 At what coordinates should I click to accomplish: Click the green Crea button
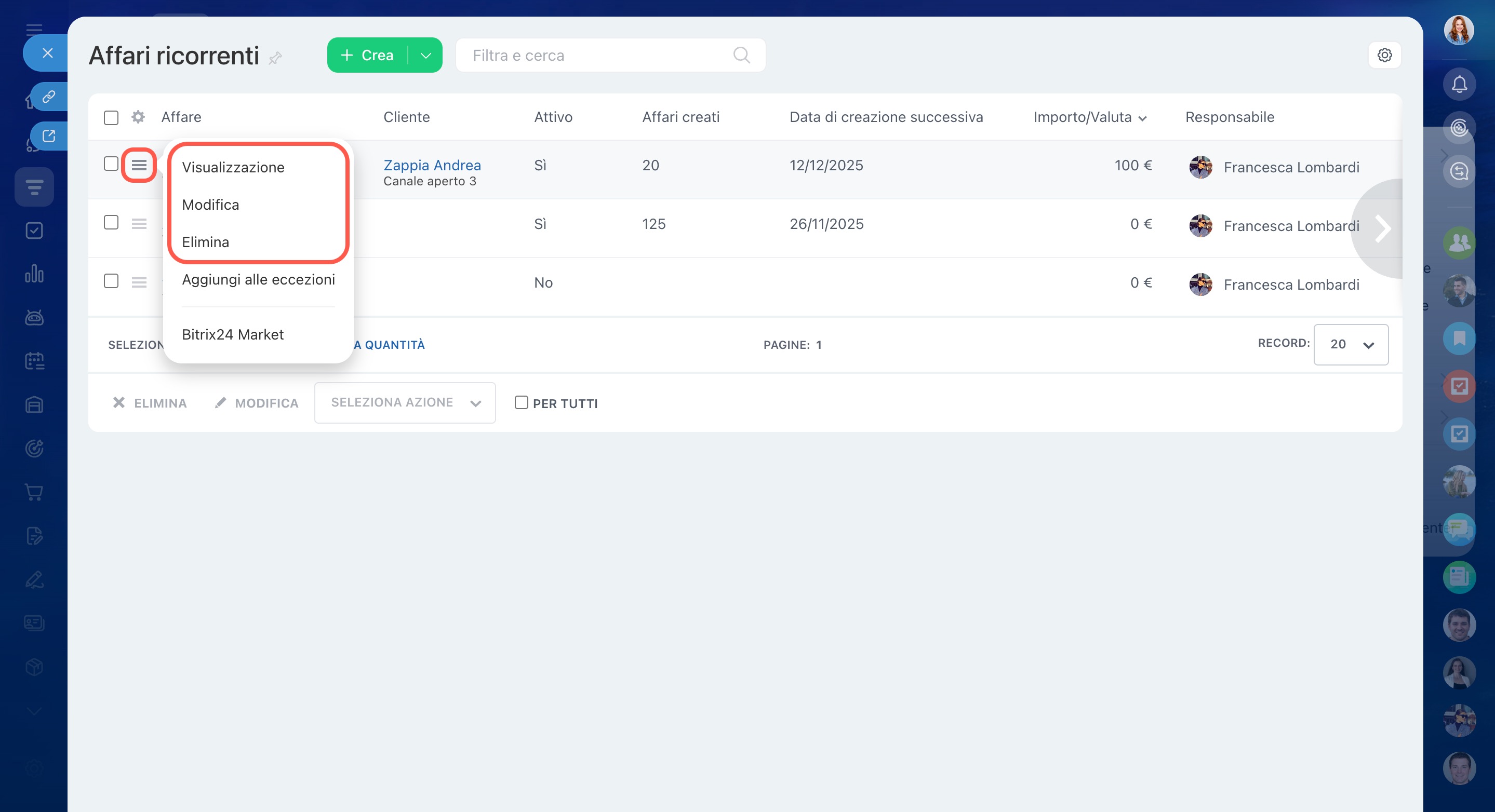[367, 55]
